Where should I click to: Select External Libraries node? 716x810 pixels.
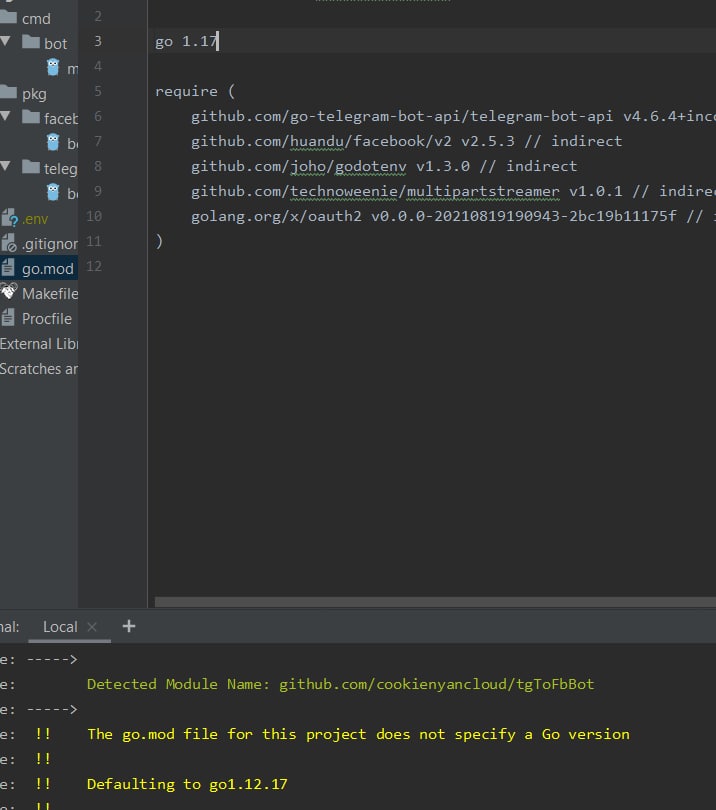pyautogui.click(x=39, y=344)
